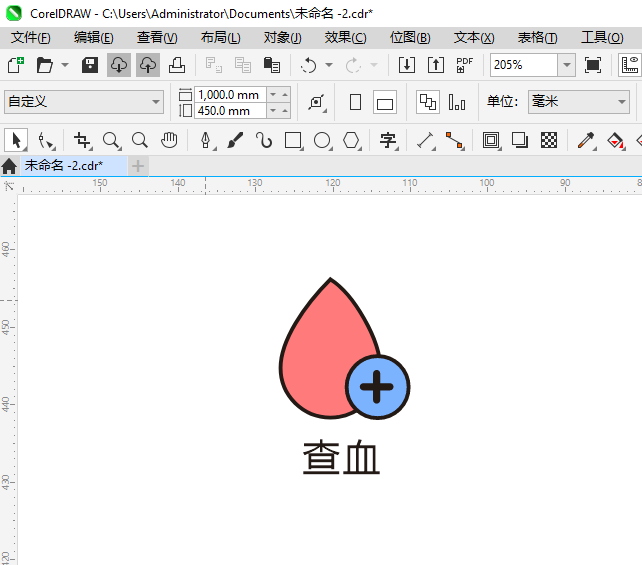
Task: Open a file with folder icon
Action: click(44, 65)
